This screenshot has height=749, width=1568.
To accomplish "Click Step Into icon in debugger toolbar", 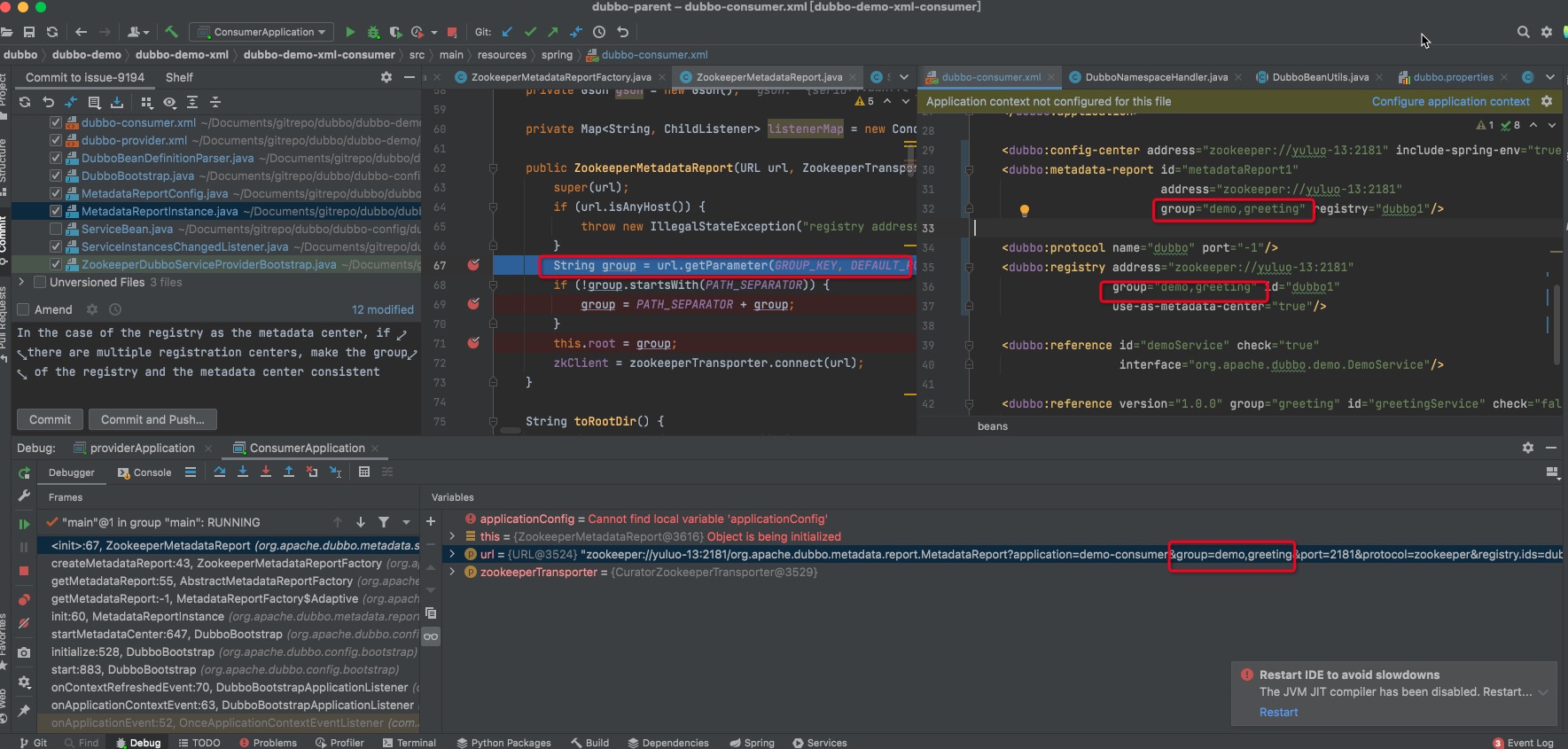I will (x=243, y=472).
